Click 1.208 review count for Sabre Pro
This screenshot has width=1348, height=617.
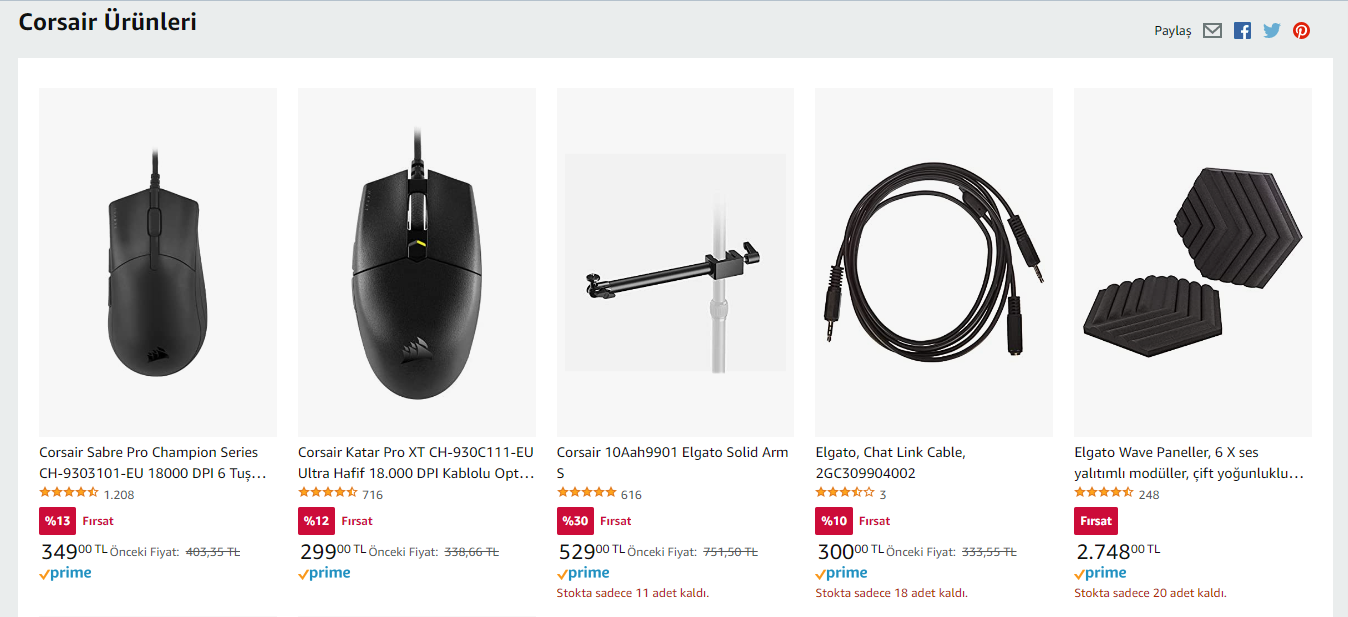click(119, 494)
